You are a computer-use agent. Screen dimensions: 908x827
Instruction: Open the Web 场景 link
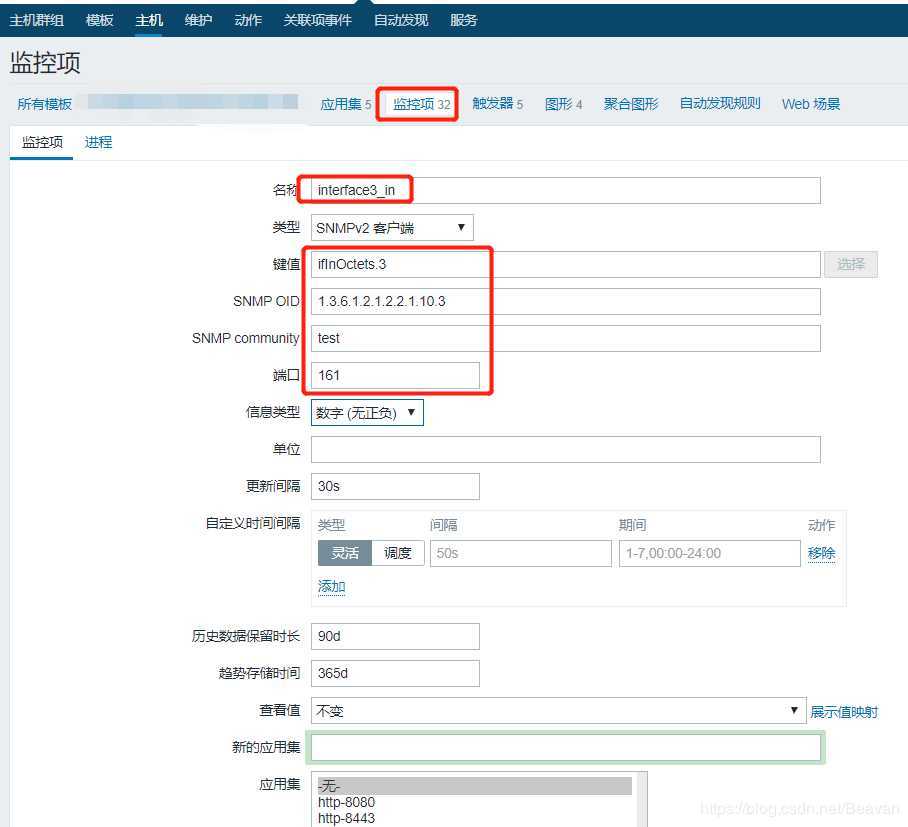point(811,104)
